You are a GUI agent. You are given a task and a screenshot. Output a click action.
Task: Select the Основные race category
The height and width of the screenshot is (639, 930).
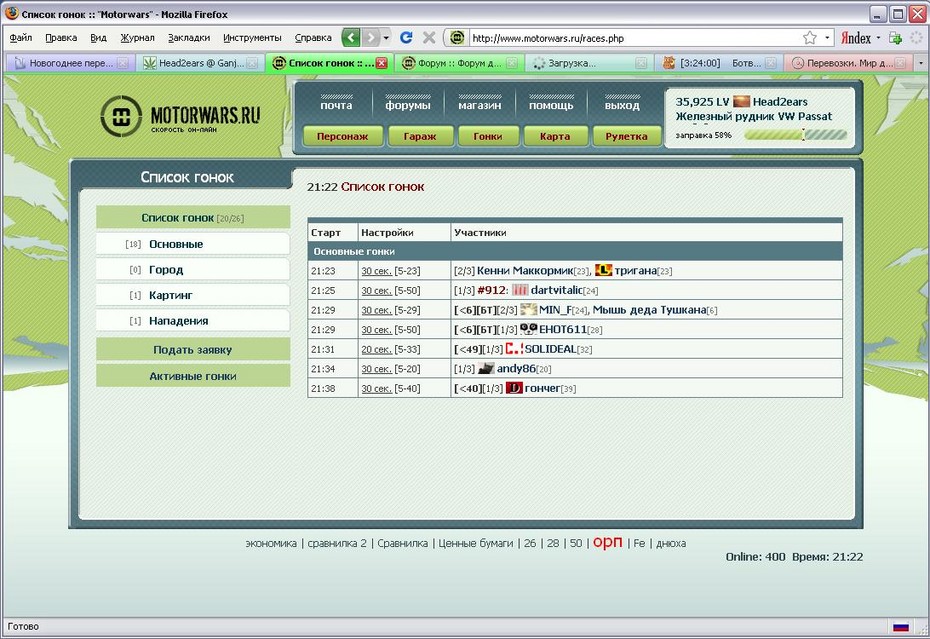[193, 244]
